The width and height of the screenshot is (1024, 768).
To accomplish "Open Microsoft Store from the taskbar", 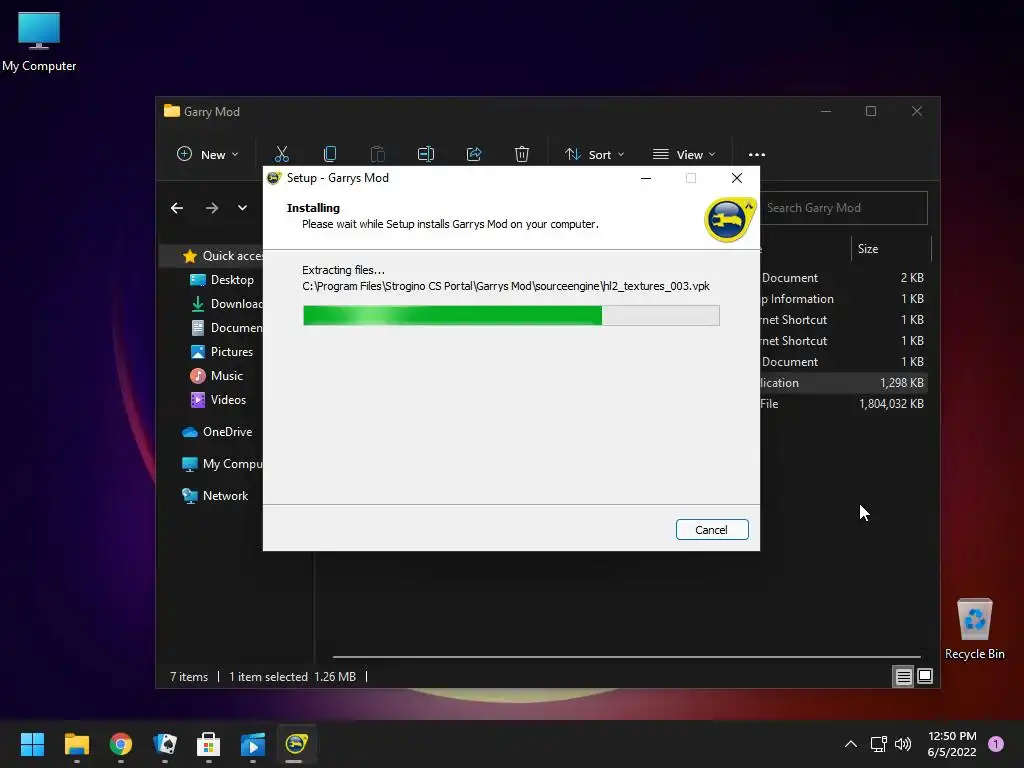I will click(208, 744).
